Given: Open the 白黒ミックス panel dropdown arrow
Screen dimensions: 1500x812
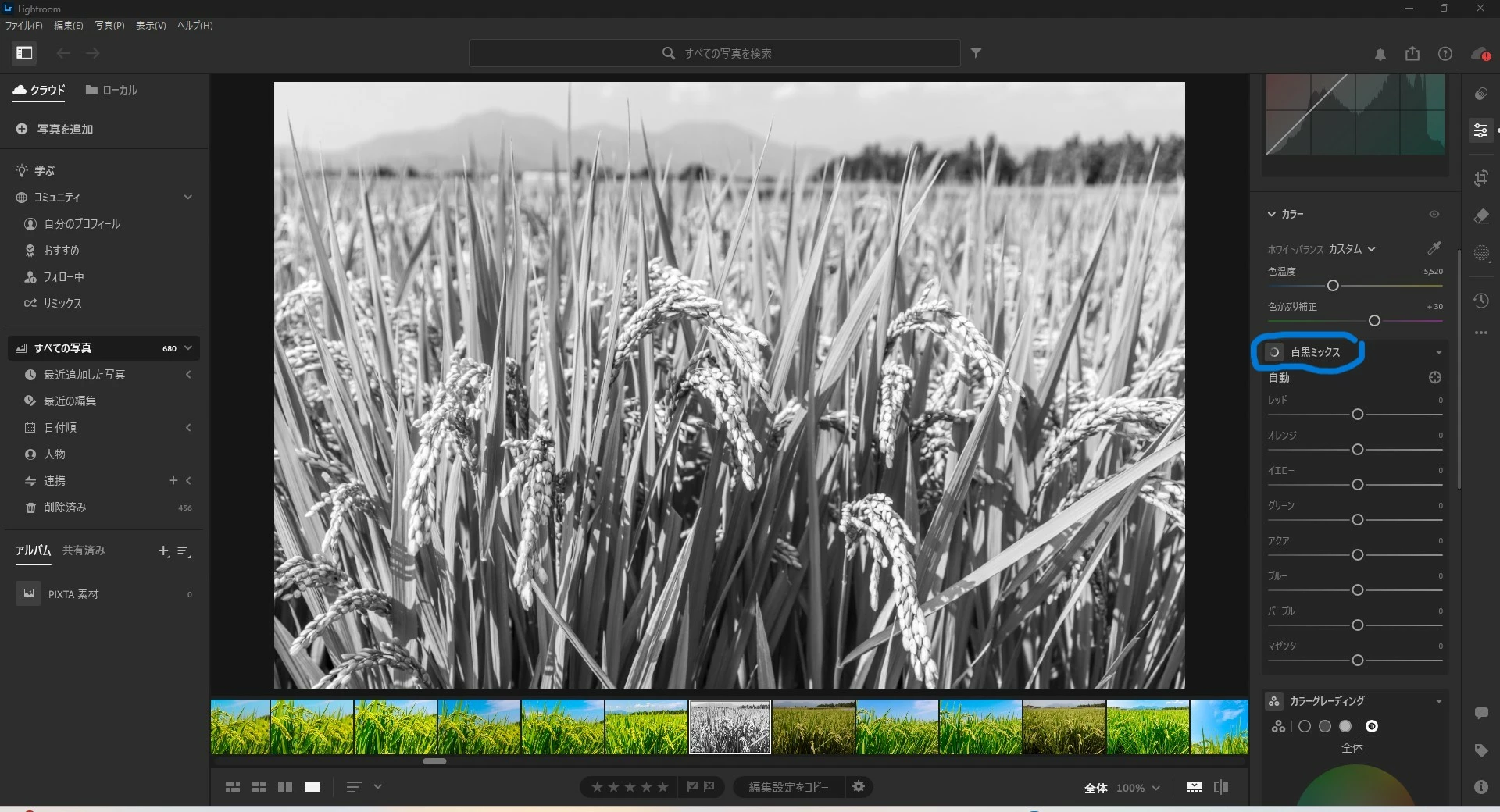Looking at the screenshot, I should [1439, 353].
